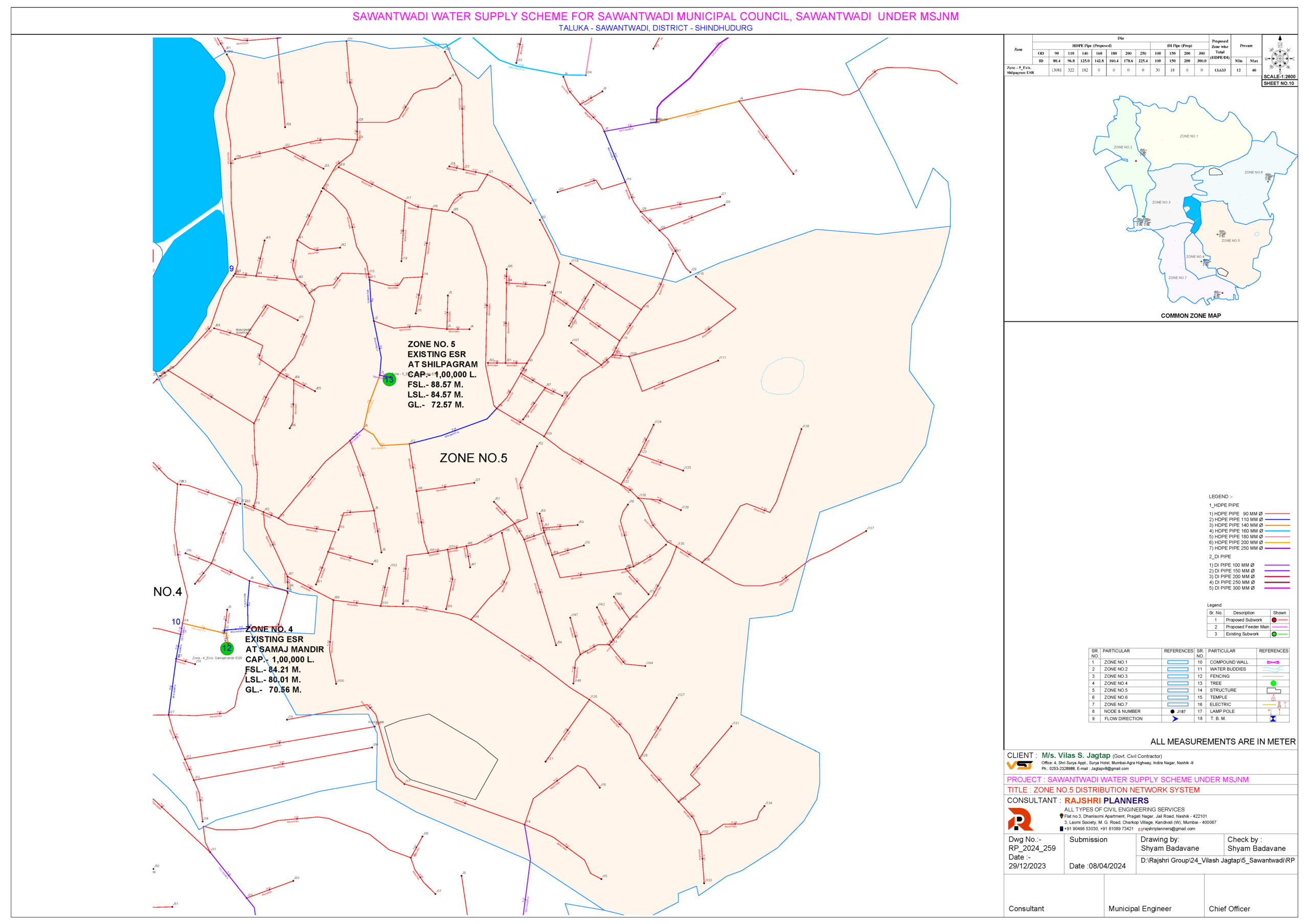Viewport: 1309px width, 924px height.
Task: Click rajshriplanners@gmail.com email text
Action: 1168,829
